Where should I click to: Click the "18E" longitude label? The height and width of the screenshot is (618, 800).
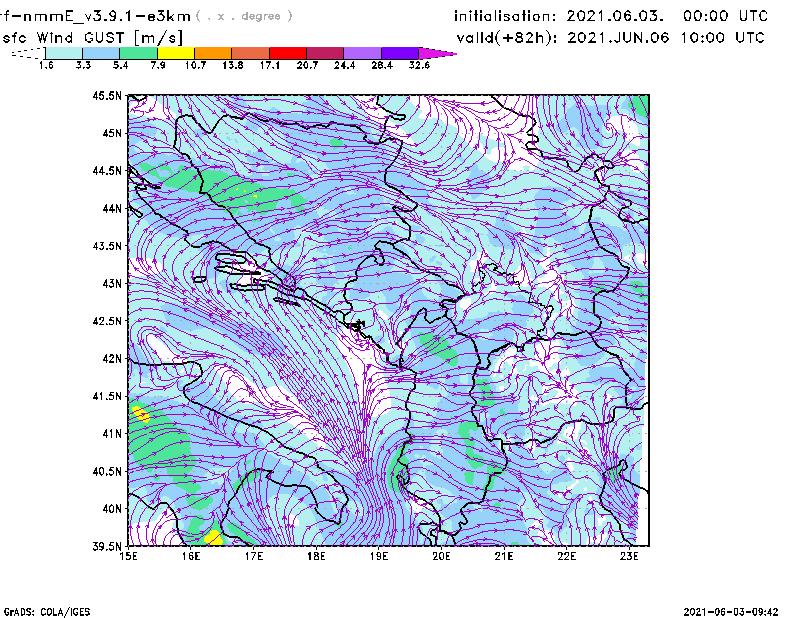click(x=316, y=556)
